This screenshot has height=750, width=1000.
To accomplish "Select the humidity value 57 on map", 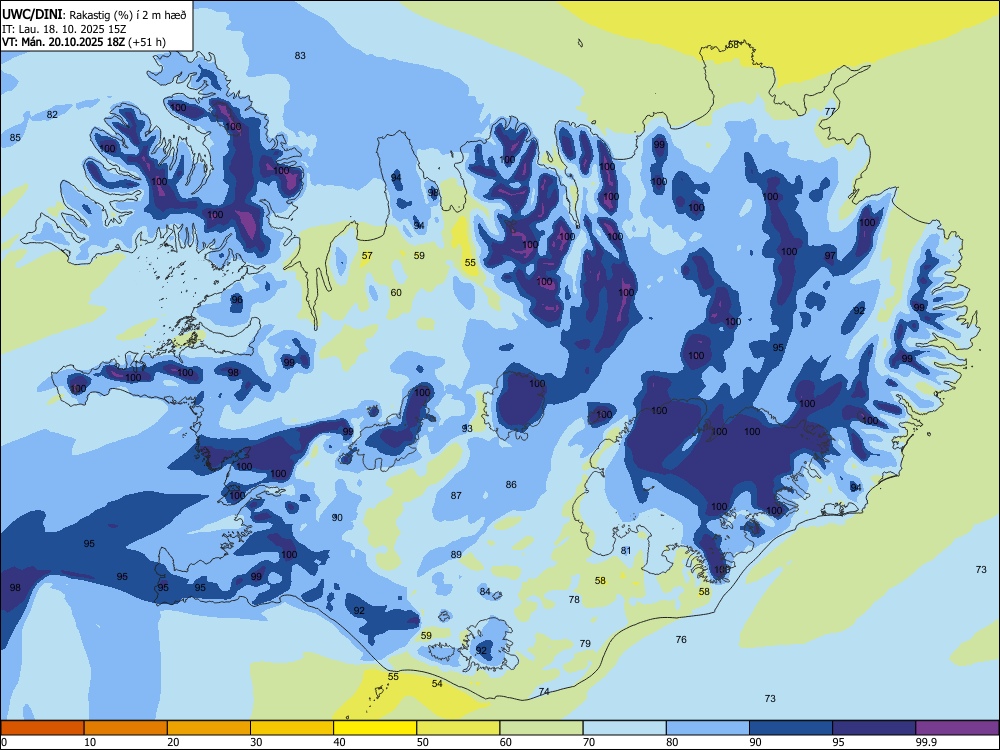I will (367, 256).
